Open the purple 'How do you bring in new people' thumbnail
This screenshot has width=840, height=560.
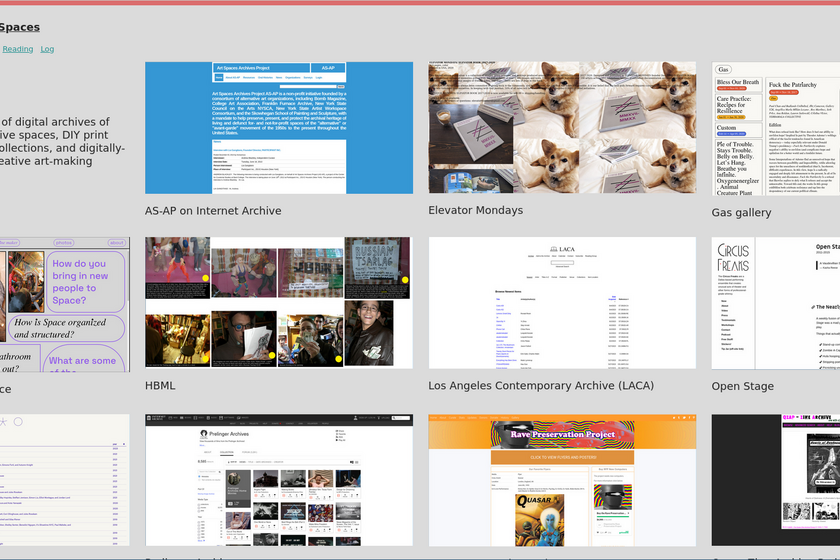point(65,304)
